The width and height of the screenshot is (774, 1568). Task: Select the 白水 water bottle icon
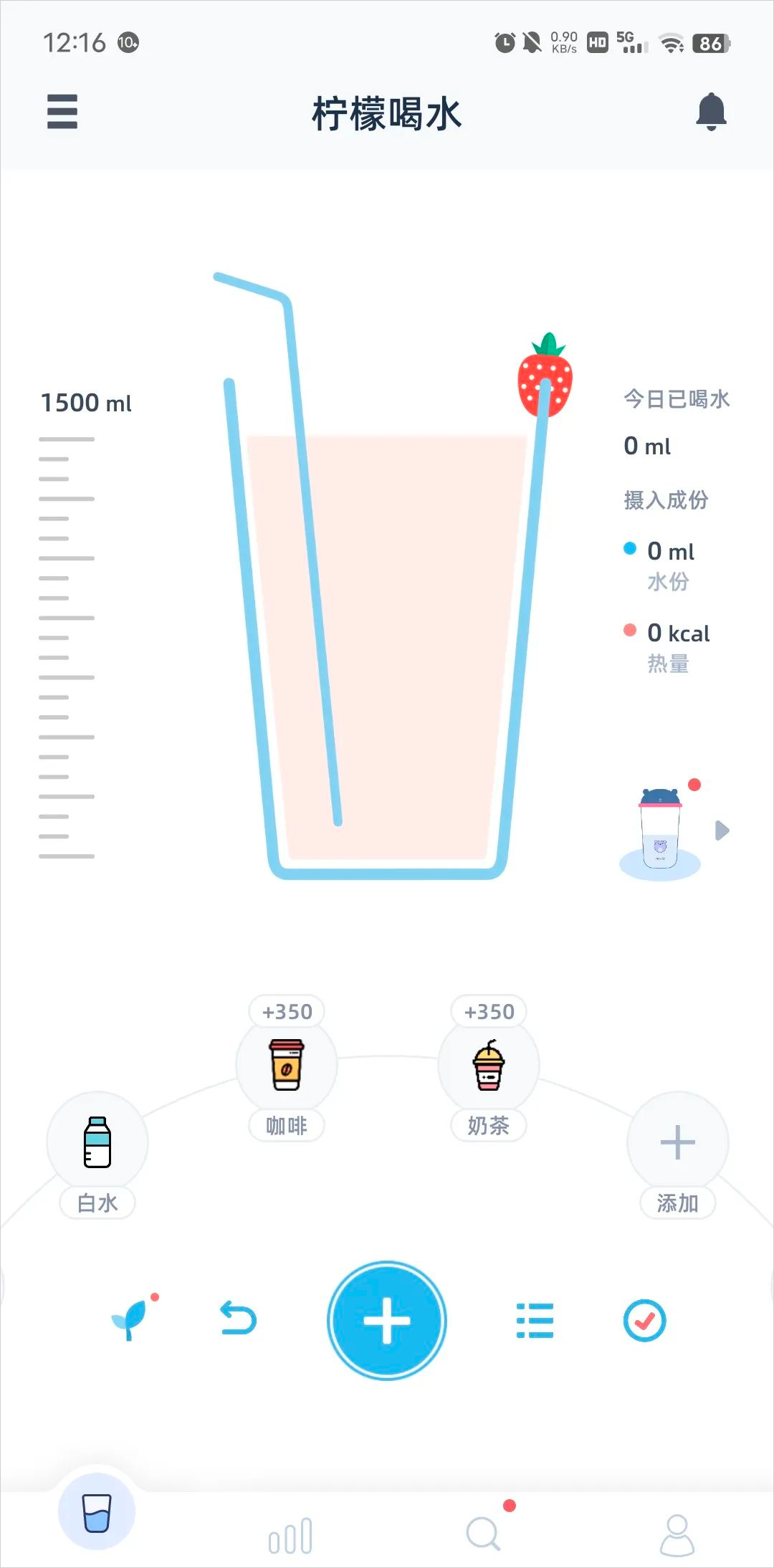[97, 1142]
